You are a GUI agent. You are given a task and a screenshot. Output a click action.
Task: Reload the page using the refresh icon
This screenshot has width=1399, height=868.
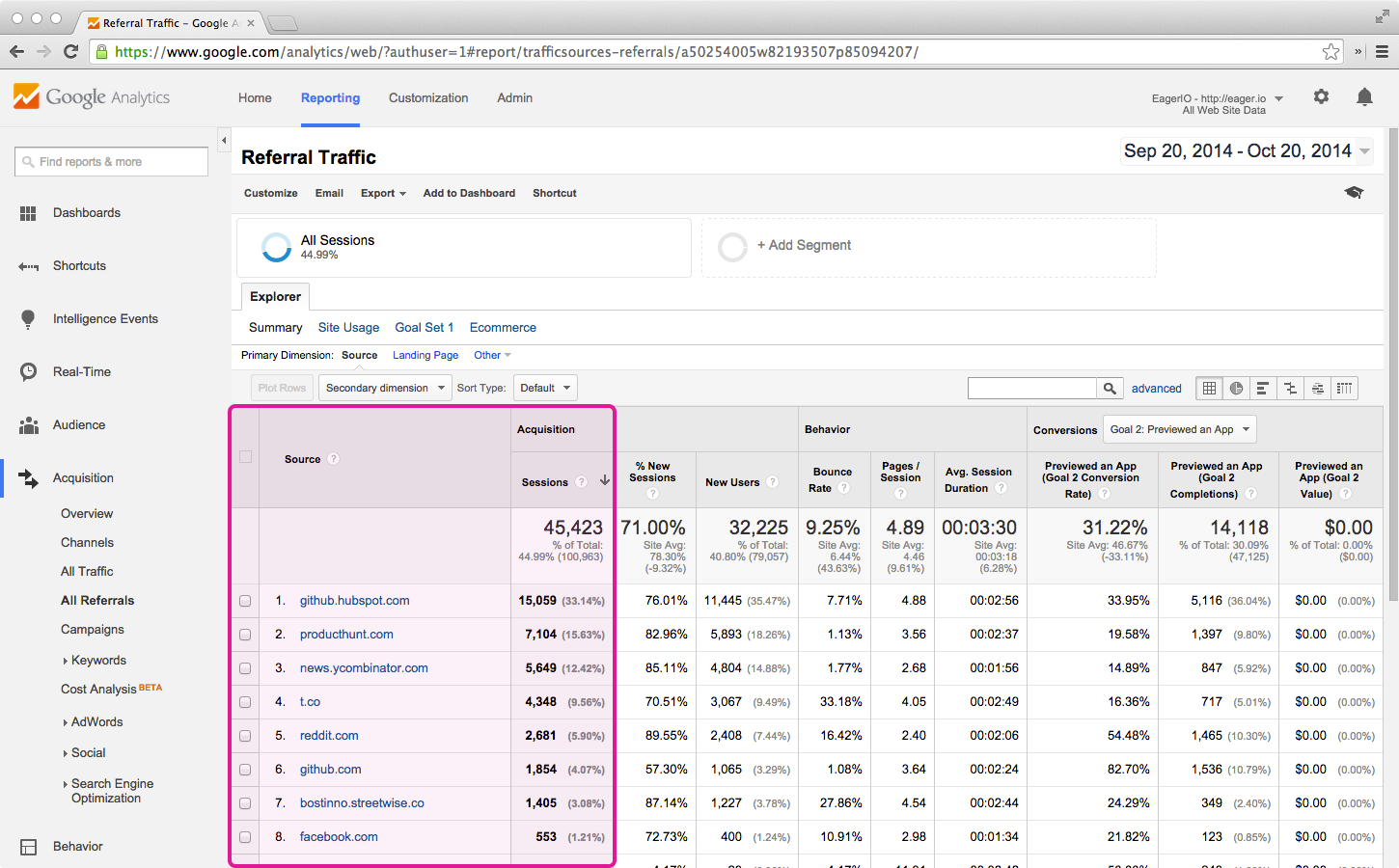pyautogui.click(x=70, y=51)
